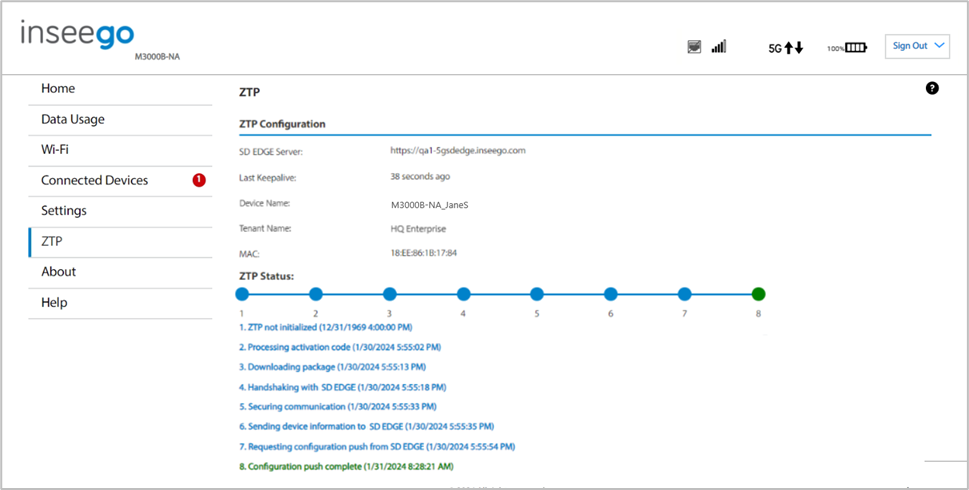Click the 'MAC:' label
Image resolution: width=969 pixels, height=490 pixels.
(250, 254)
